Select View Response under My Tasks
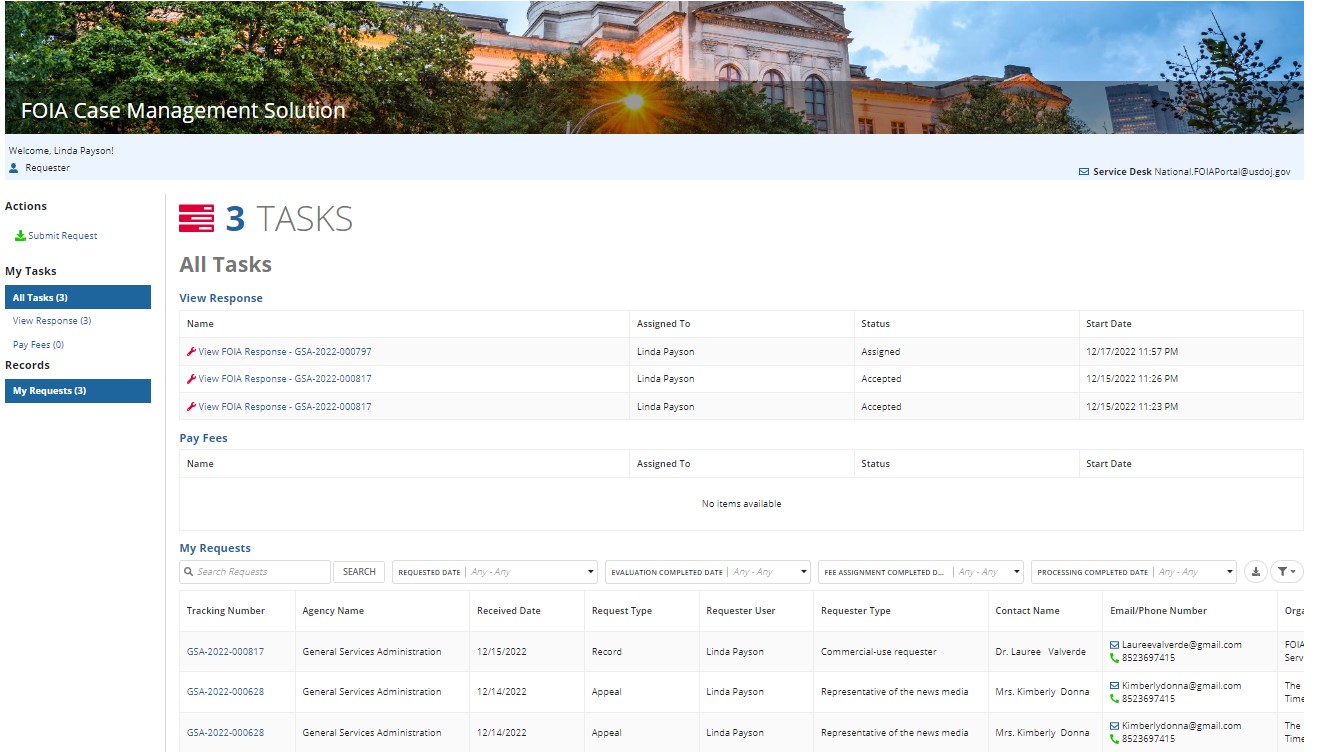Viewport: 1318px width, 752px height. pos(51,320)
